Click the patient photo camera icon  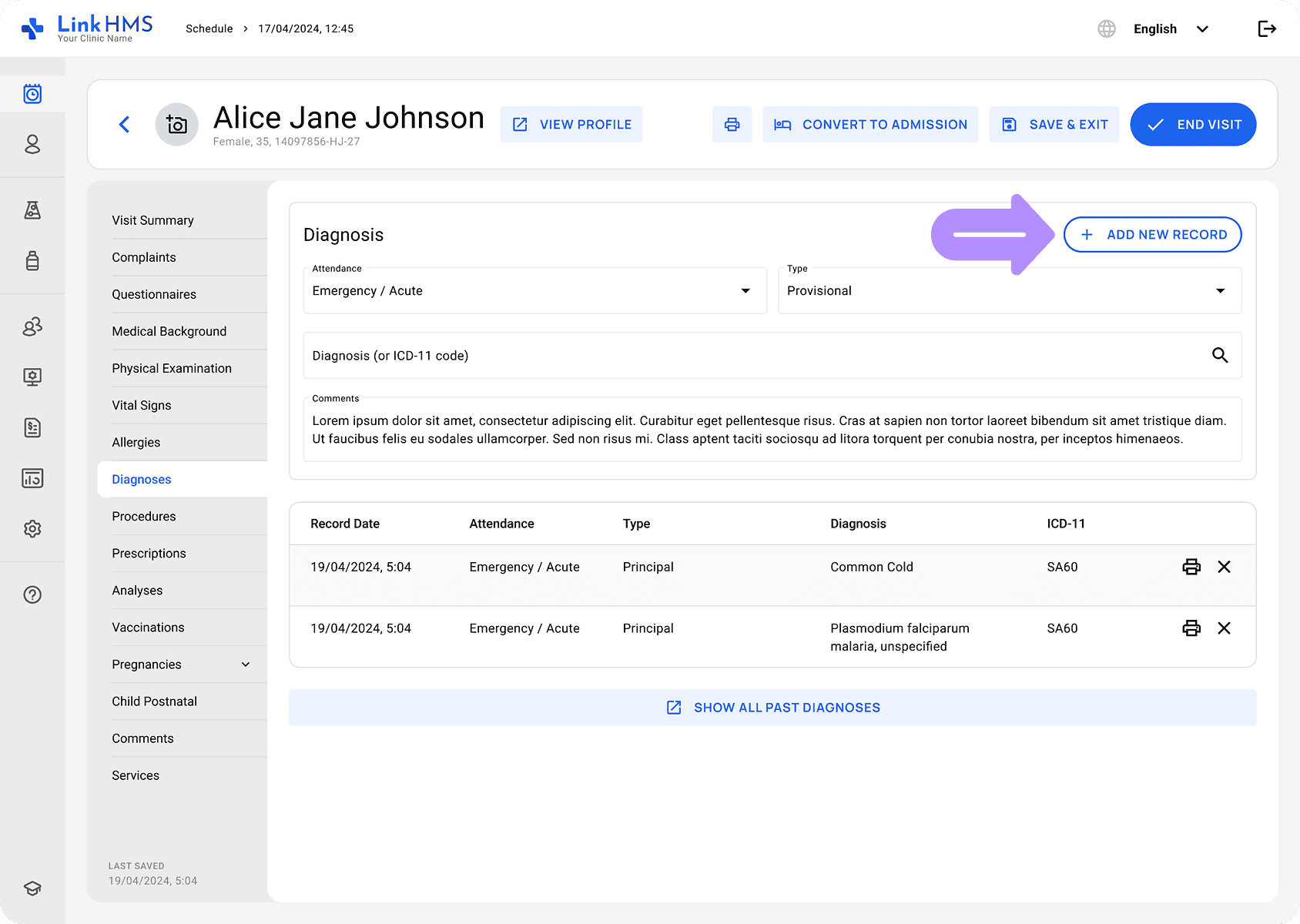click(177, 125)
